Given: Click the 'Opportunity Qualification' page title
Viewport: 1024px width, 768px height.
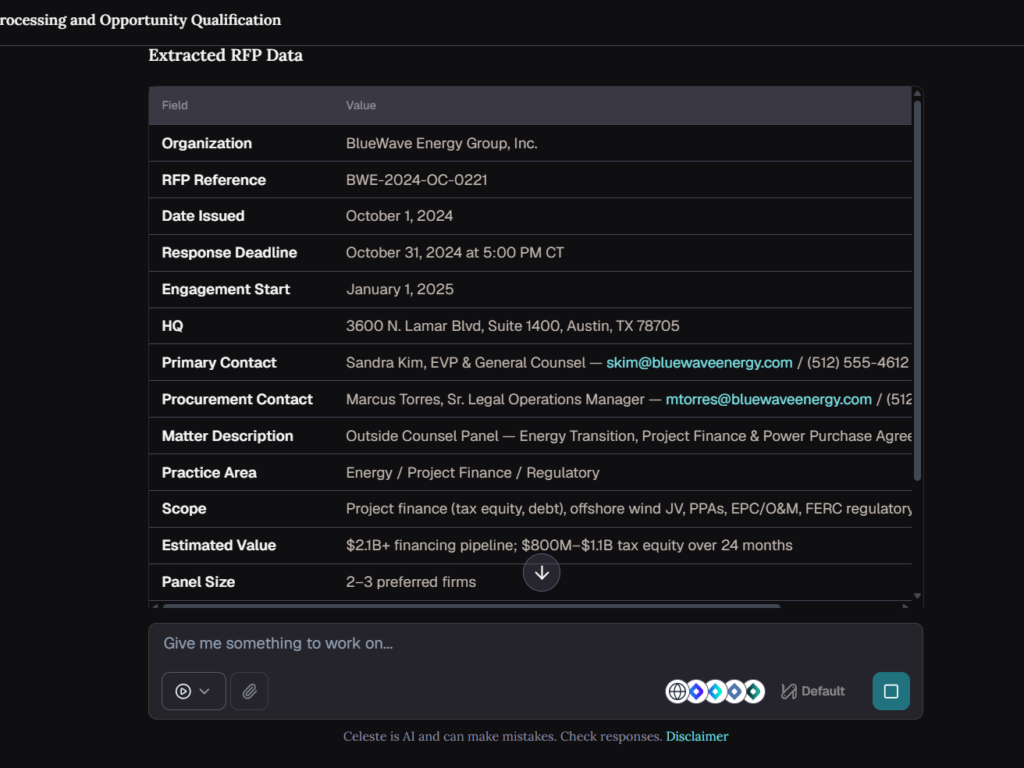Looking at the screenshot, I should (190, 20).
